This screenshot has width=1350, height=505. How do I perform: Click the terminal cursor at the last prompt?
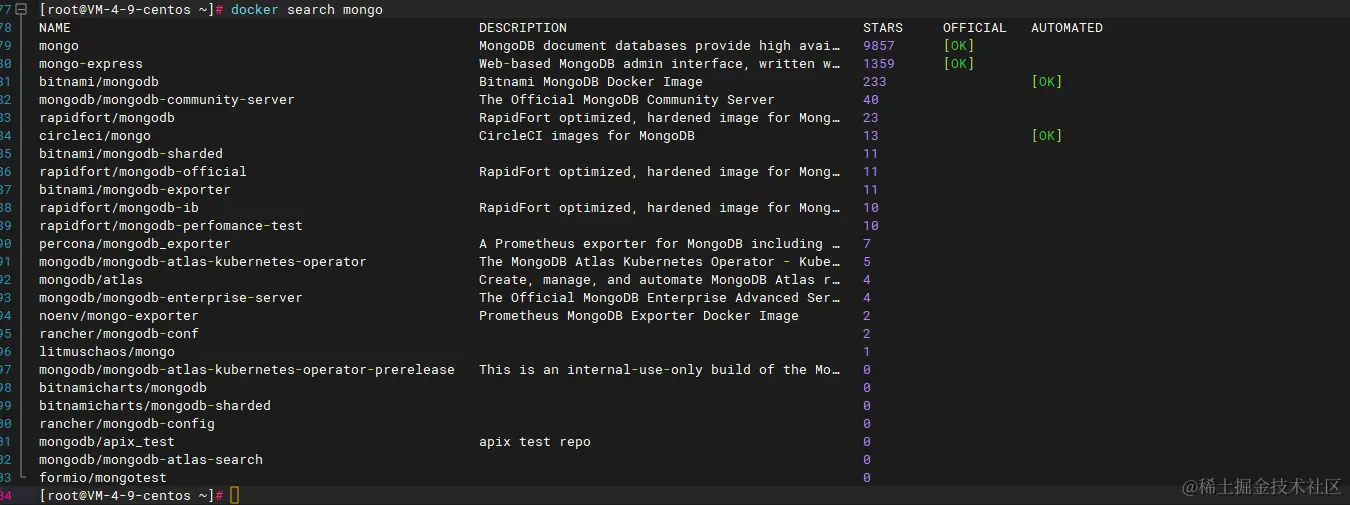pos(235,495)
